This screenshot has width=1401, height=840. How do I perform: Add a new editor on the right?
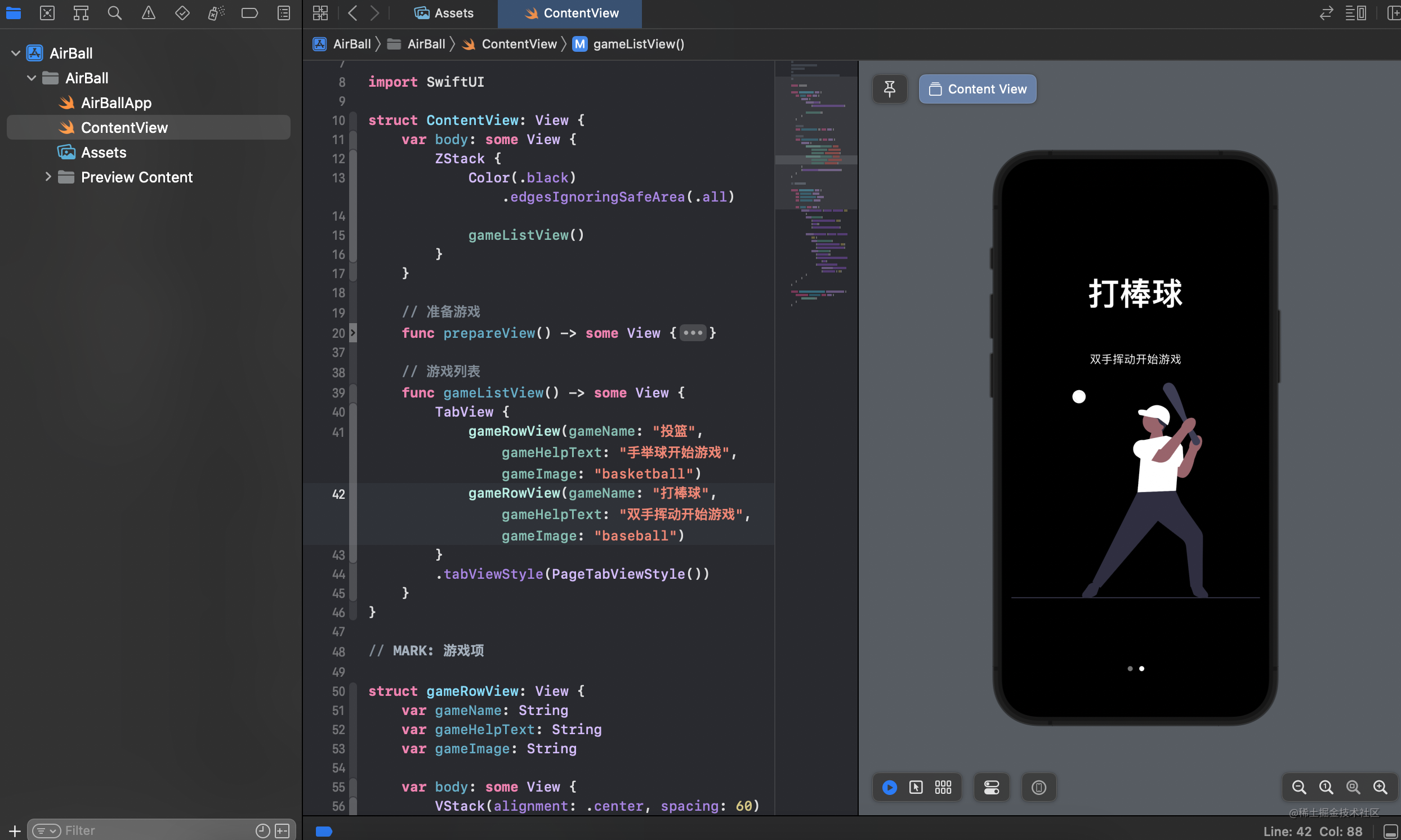tap(1394, 12)
